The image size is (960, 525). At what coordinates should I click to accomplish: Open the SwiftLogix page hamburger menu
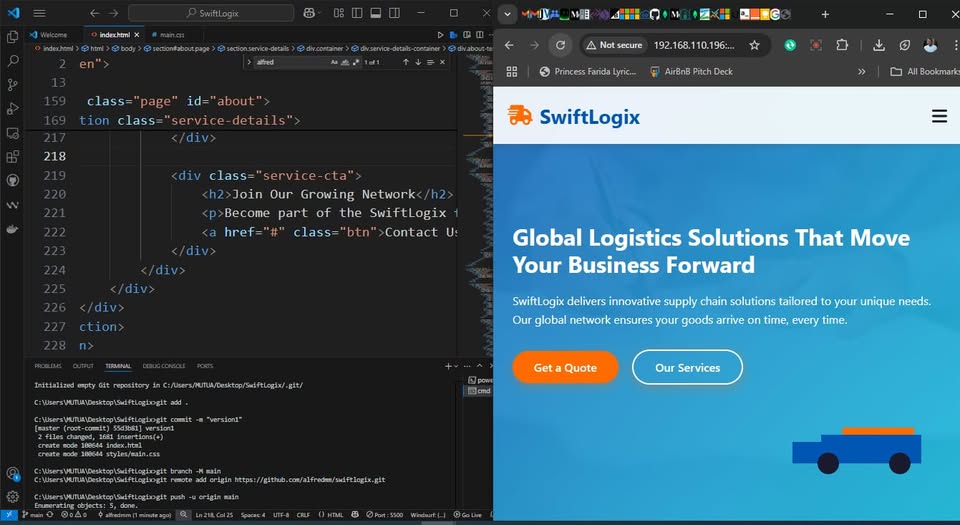pos(939,116)
